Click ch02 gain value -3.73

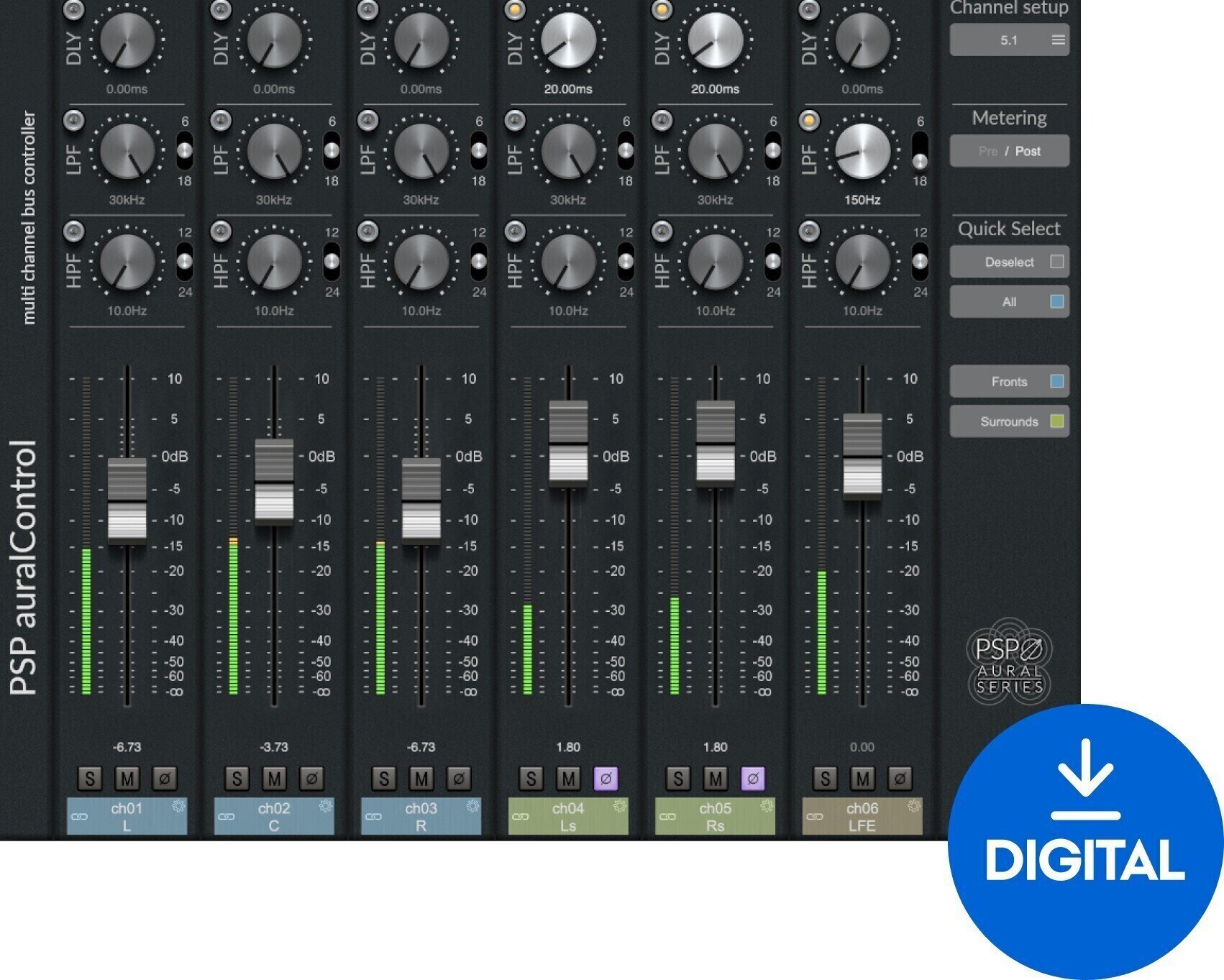[x=274, y=747]
